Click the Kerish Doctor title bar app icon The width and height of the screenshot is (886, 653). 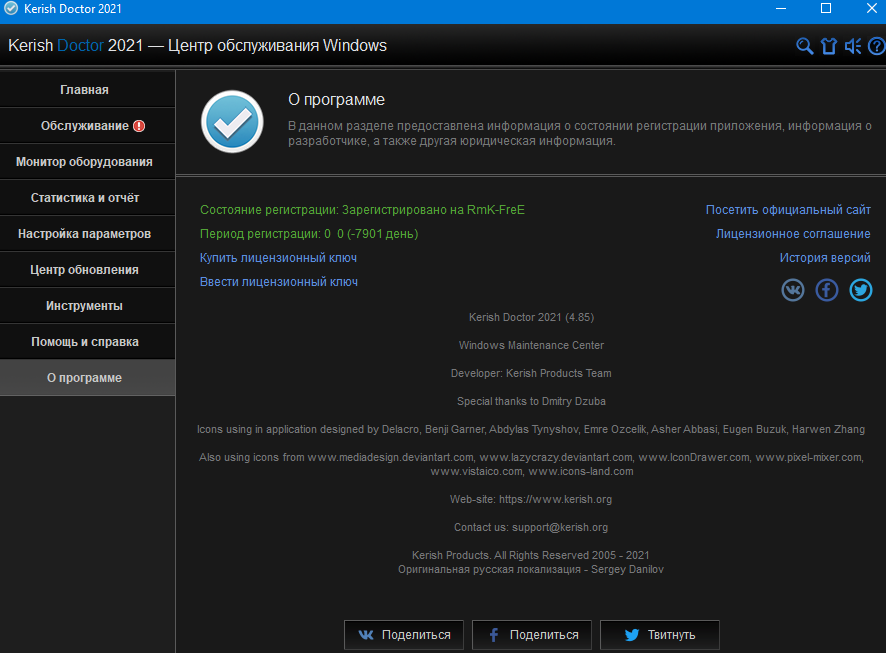pyautogui.click(x=11, y=8)
